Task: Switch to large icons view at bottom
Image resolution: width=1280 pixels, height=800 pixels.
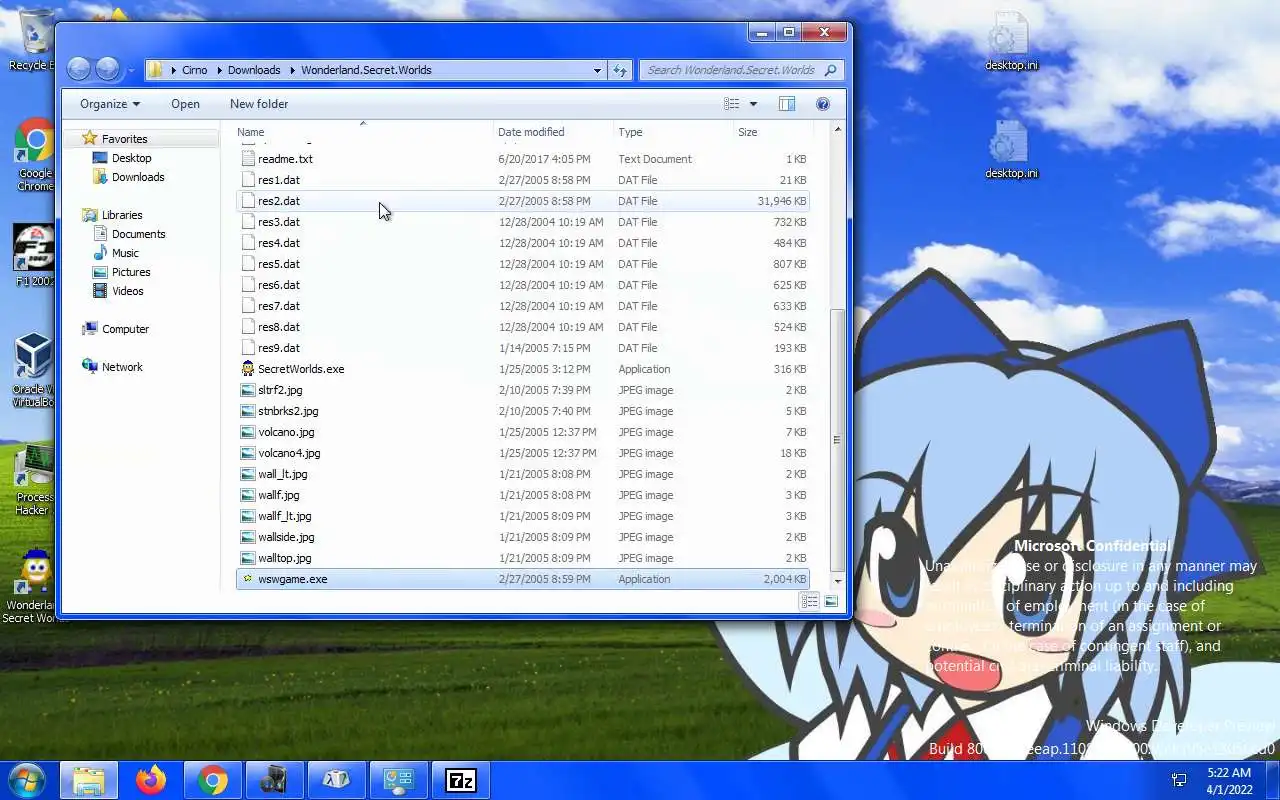Action: tap(831, 601)
